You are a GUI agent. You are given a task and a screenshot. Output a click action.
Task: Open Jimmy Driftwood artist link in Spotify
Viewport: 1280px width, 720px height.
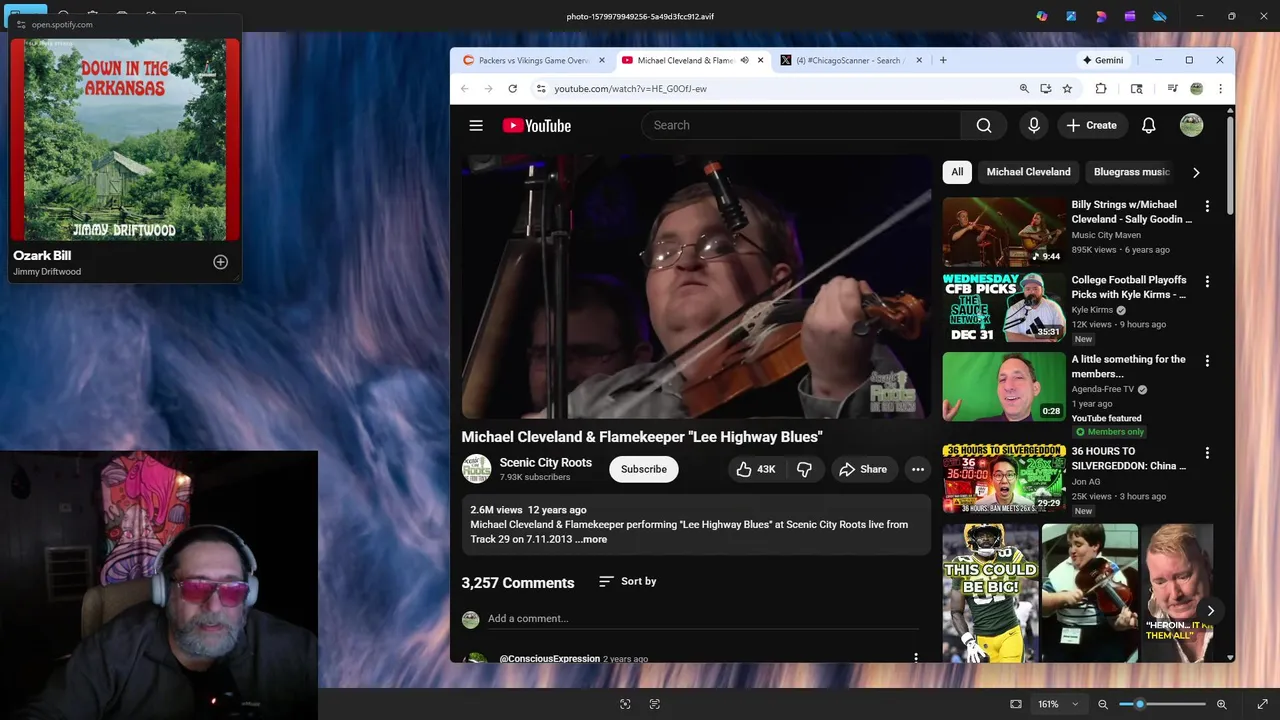pos(47,272)
